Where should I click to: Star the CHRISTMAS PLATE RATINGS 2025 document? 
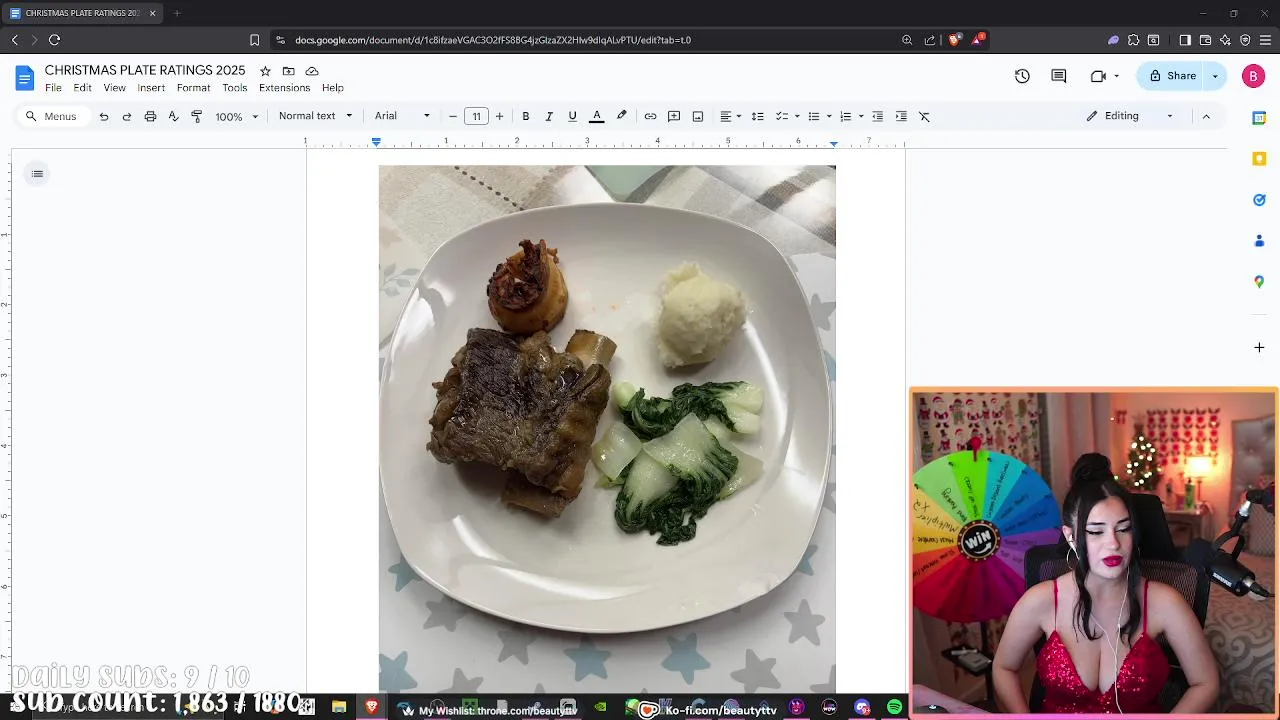265,71
